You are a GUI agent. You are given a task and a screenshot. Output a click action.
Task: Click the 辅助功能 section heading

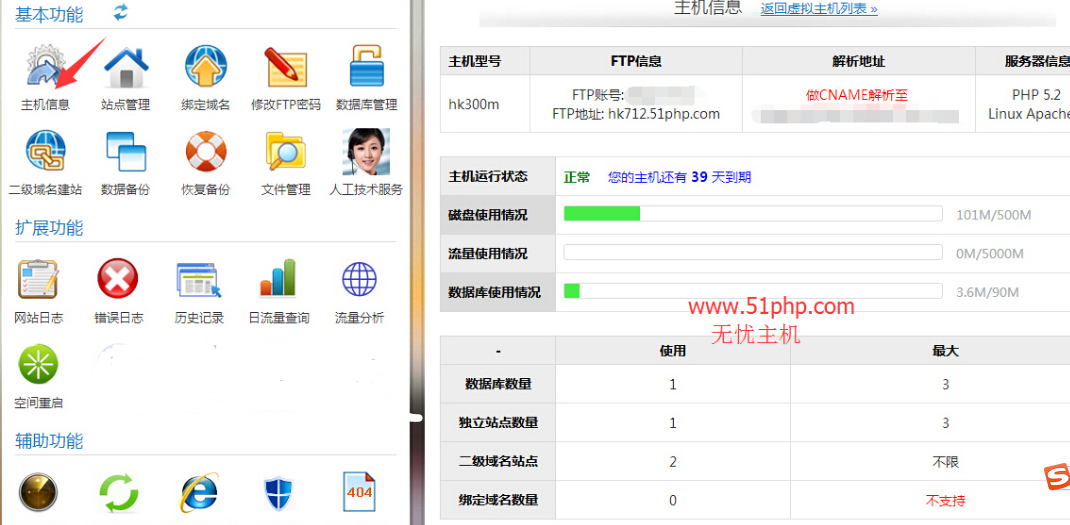(x=49, y=441)
